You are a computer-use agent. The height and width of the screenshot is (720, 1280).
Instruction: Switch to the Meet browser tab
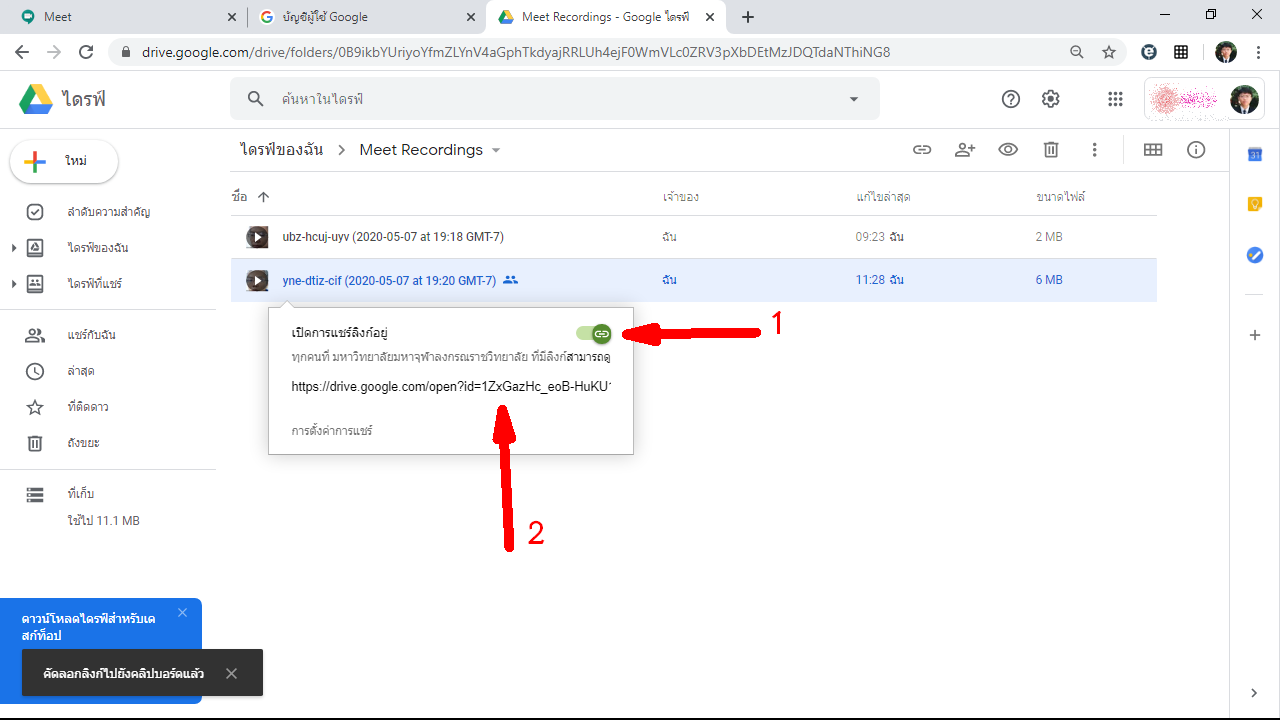[x=120, y=17]
